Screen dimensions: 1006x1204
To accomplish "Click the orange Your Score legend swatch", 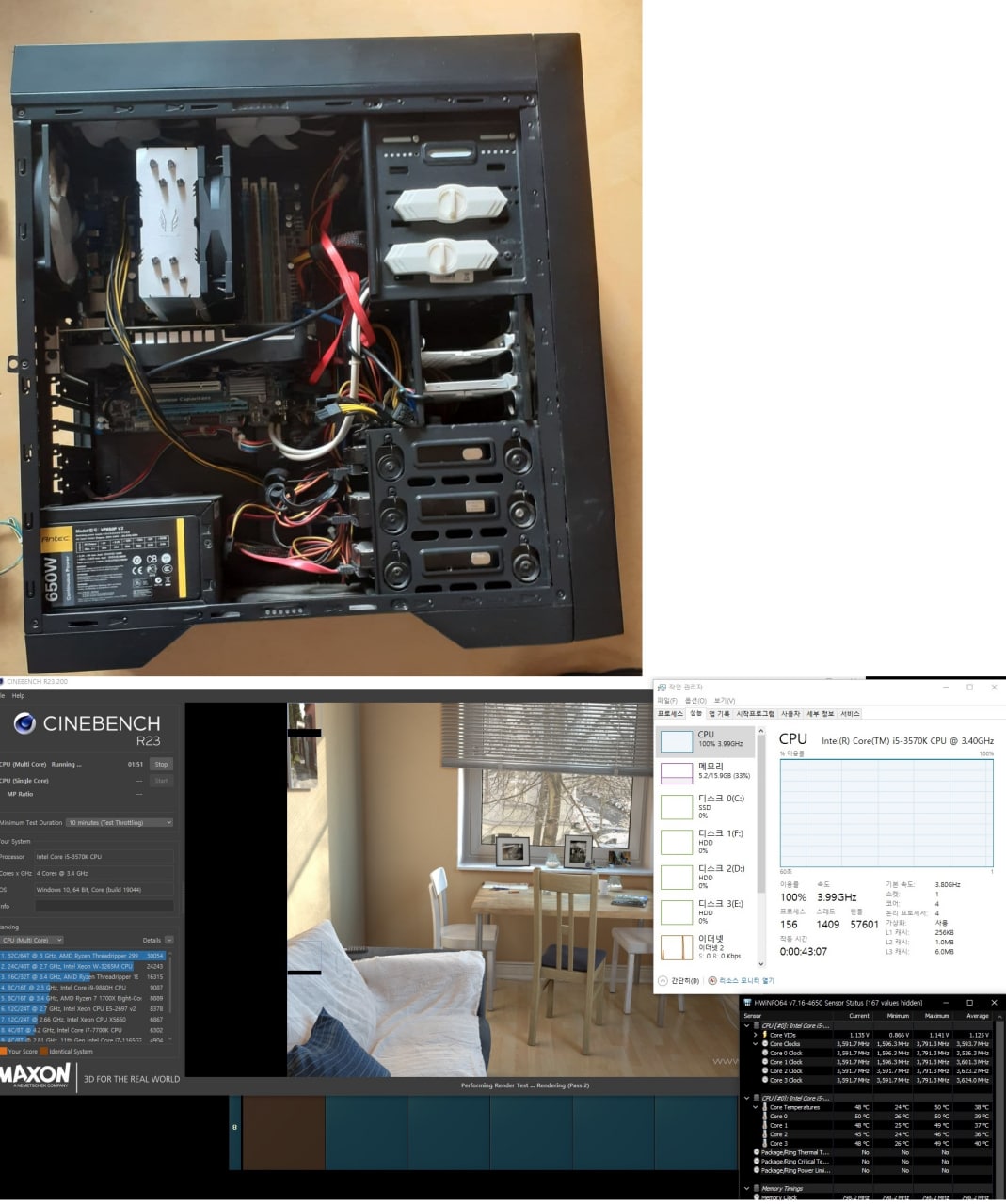I will point(3,1051).
